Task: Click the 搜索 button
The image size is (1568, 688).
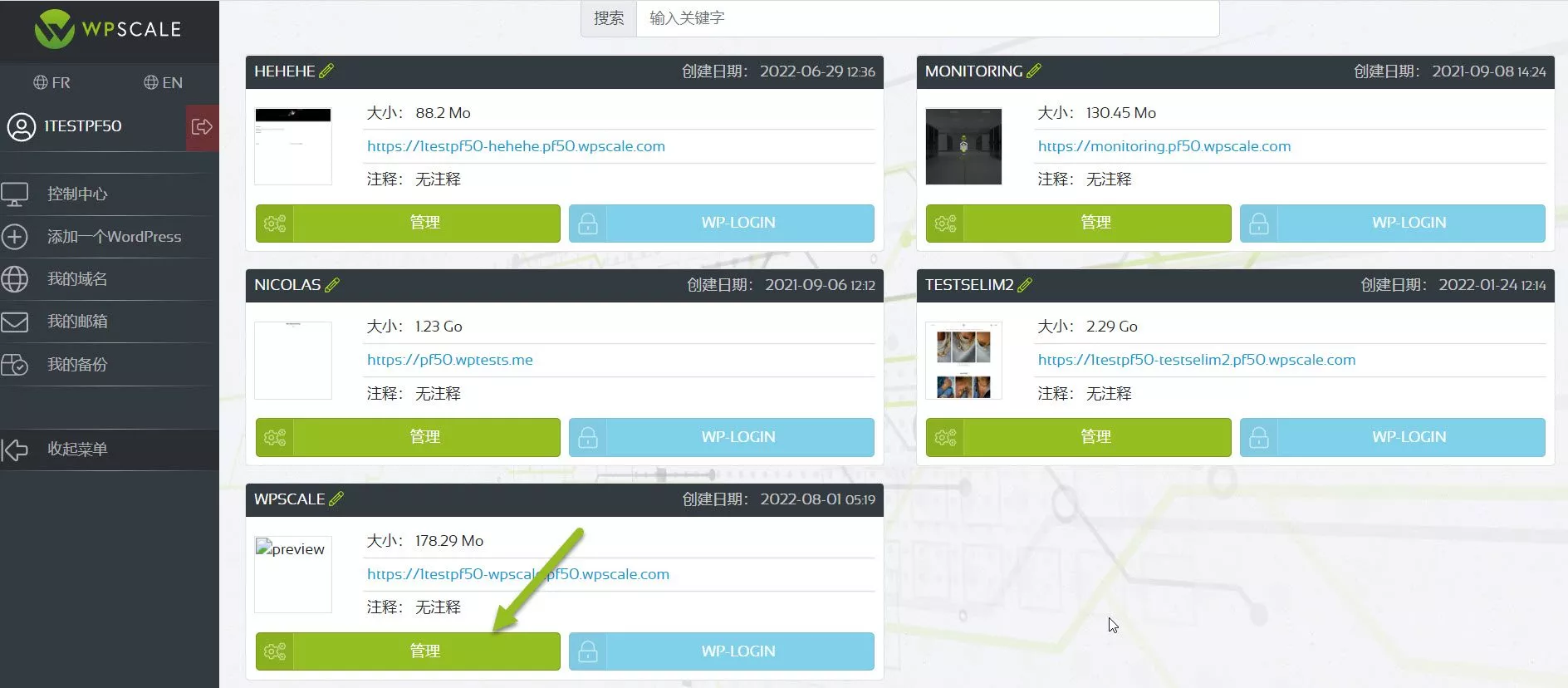Action: [609, 18]
